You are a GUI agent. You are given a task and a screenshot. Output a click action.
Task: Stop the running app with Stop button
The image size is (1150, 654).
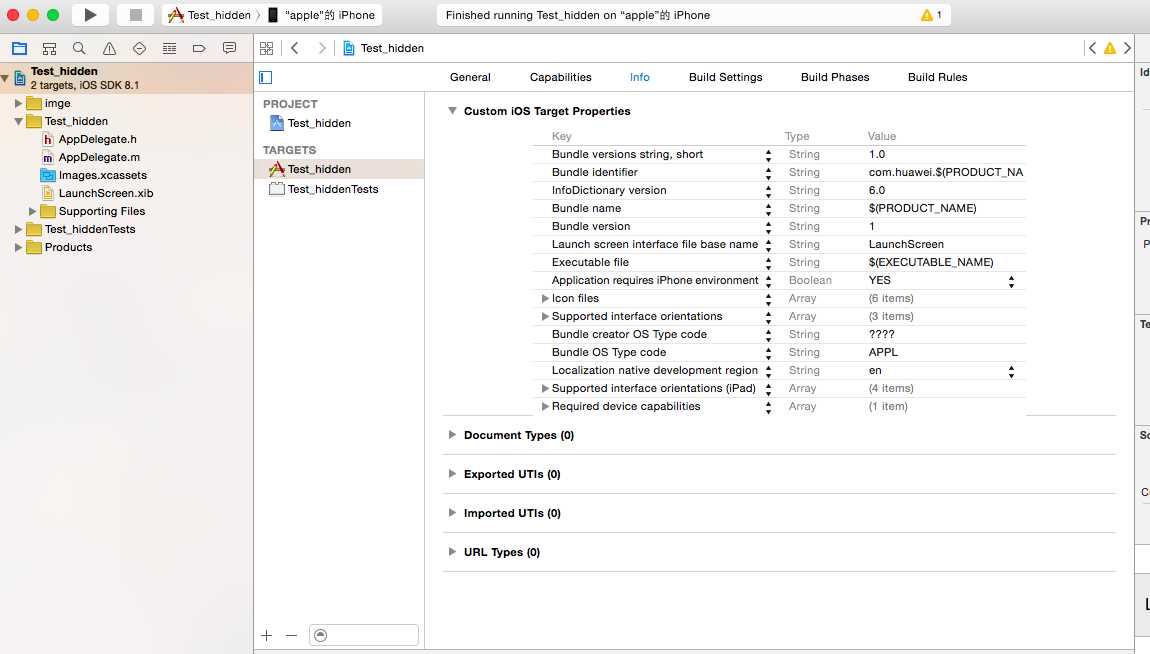(x=136, y=15)
